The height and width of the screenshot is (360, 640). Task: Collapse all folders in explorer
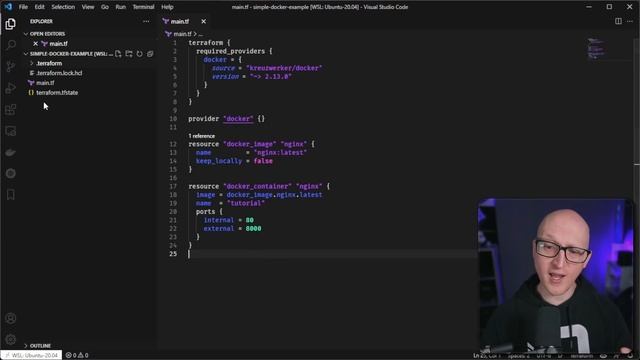tap(150, 53)
